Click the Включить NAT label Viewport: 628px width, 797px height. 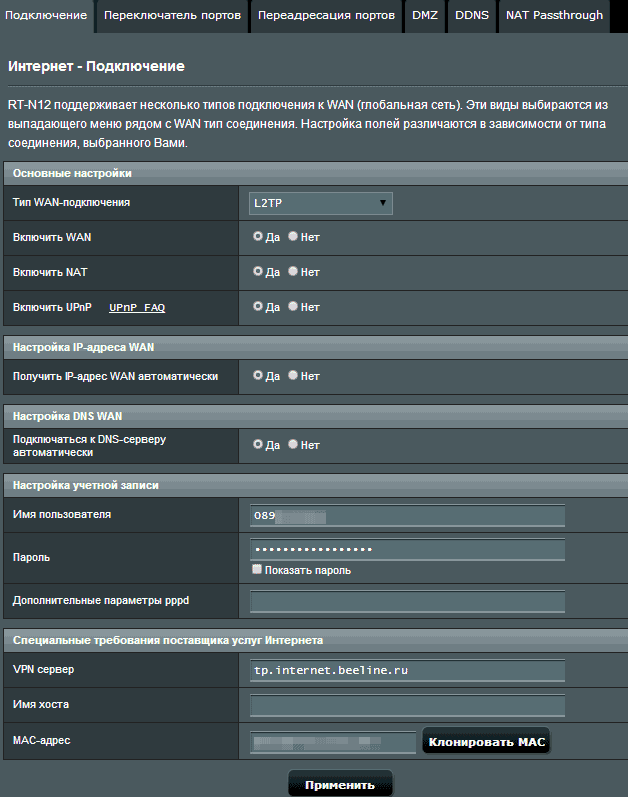click(50, 272)
